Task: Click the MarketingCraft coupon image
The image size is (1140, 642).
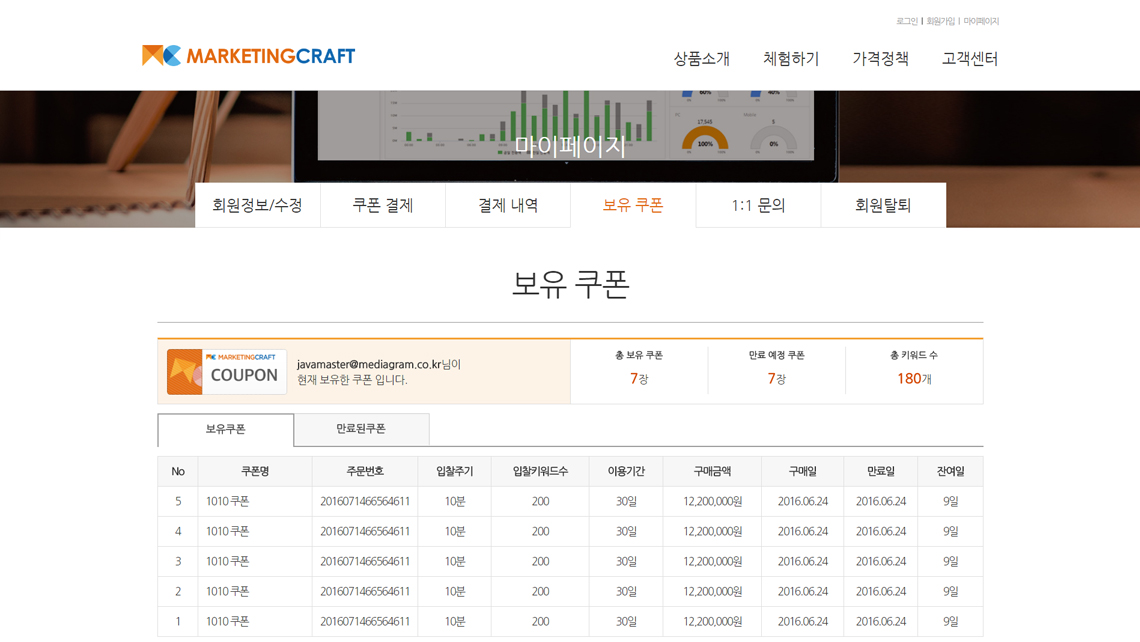Action: click(227, 372)
